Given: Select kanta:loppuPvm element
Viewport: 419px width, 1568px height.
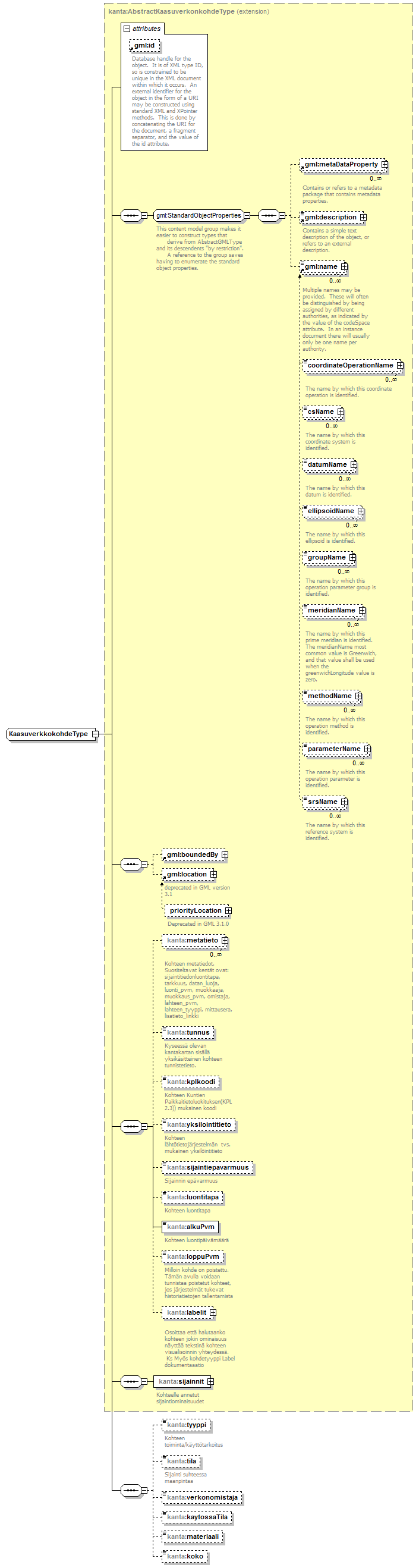Looking at the screenshot, I should click(x=193, y=1257).
